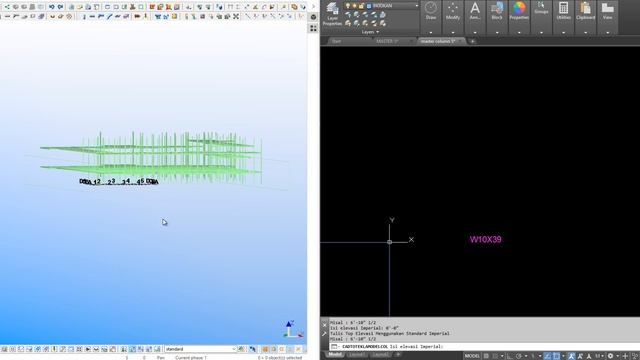This screenshot has width=640, height=360.
Task: Open the Block panel
Action: click(497, 11)
